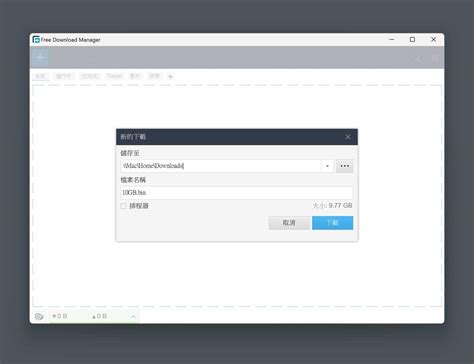Close the Free Download Manager window
Viewport: 474px width, 364px height.
(433, 39)
